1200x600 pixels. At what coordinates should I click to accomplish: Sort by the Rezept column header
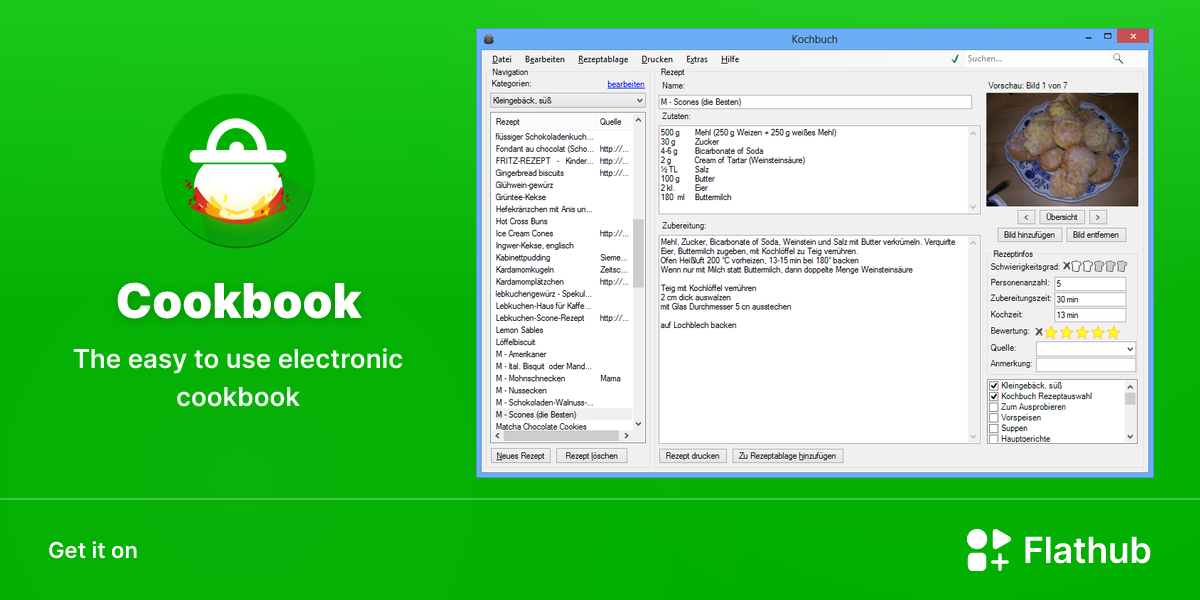[544, 121]
